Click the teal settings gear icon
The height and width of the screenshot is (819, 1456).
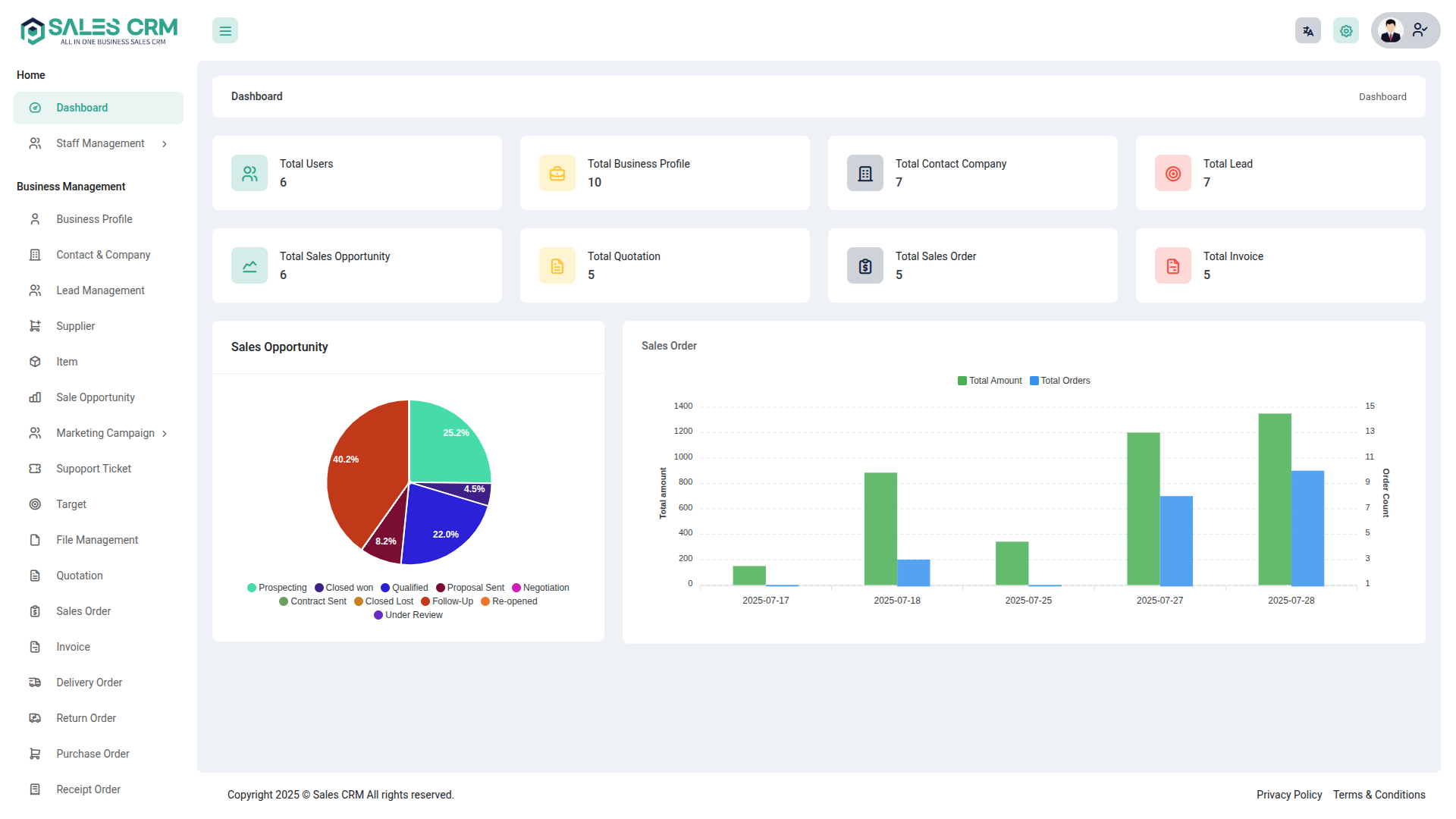(x=1346, y=31)
